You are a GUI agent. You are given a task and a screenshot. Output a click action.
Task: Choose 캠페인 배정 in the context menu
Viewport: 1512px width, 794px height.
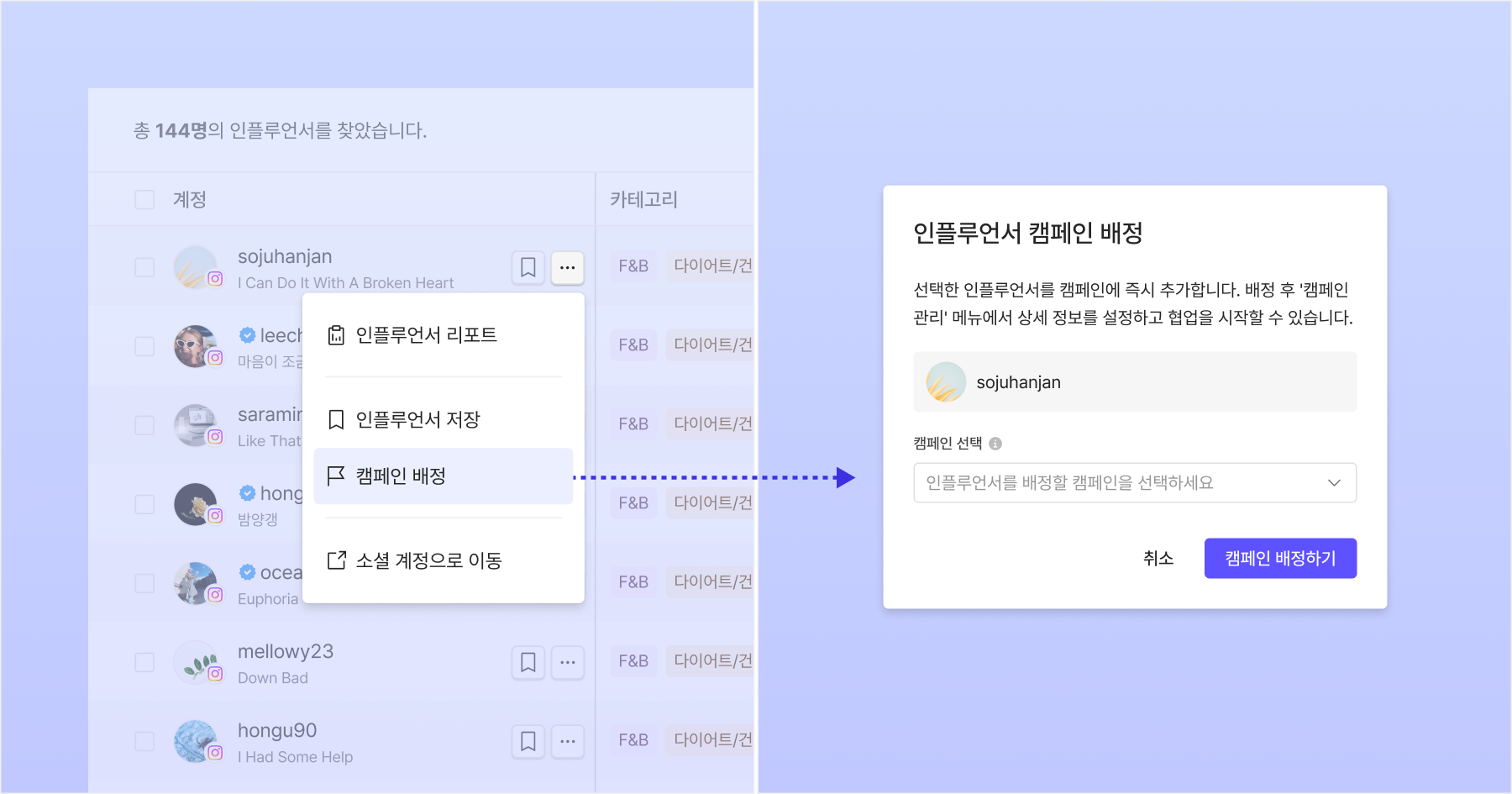tap(443, 476)
